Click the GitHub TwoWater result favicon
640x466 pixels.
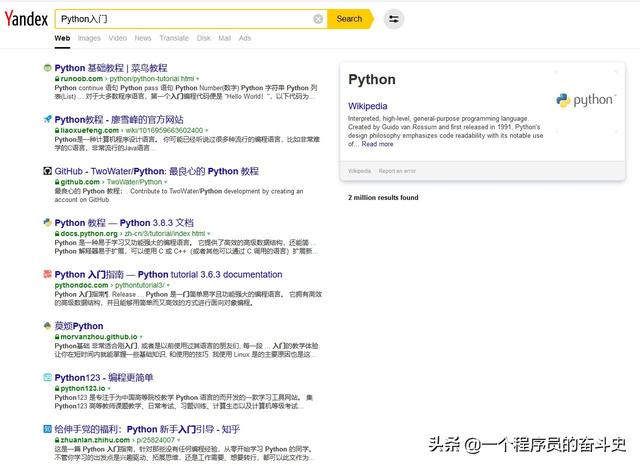(47, 171)
